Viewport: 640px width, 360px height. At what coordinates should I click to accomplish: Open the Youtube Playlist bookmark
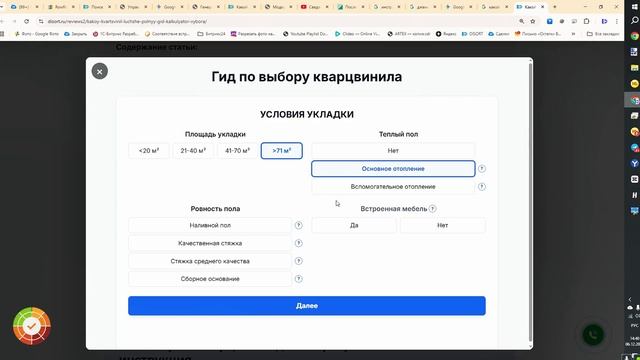click(305, 34)
